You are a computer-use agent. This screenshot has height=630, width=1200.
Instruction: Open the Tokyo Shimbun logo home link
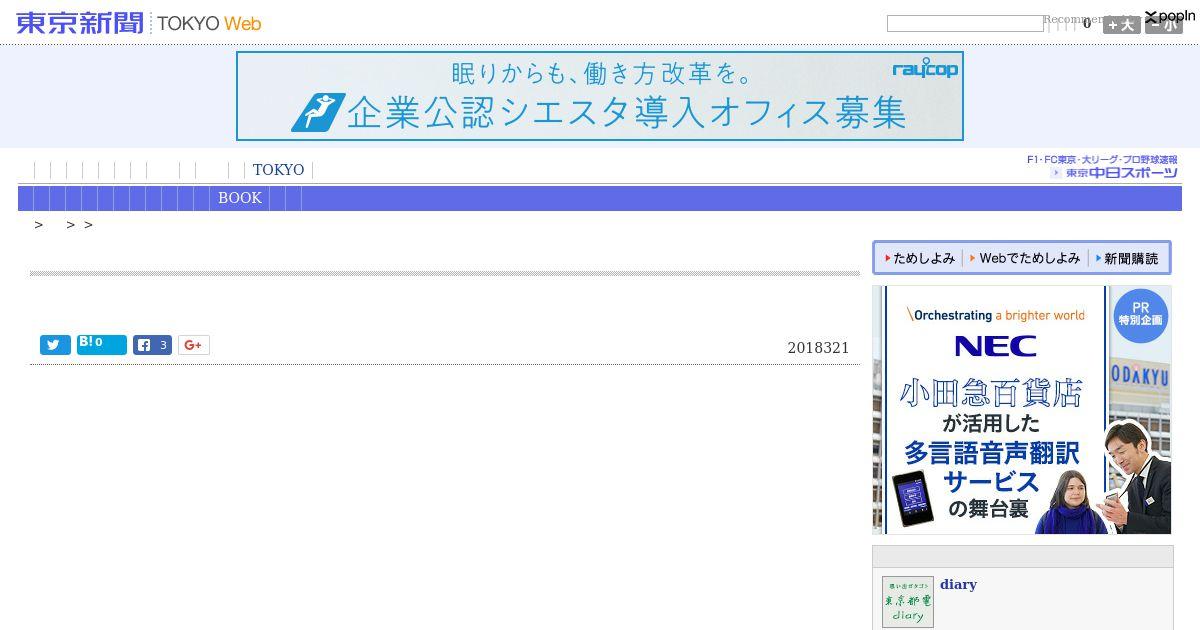point(80,23)
